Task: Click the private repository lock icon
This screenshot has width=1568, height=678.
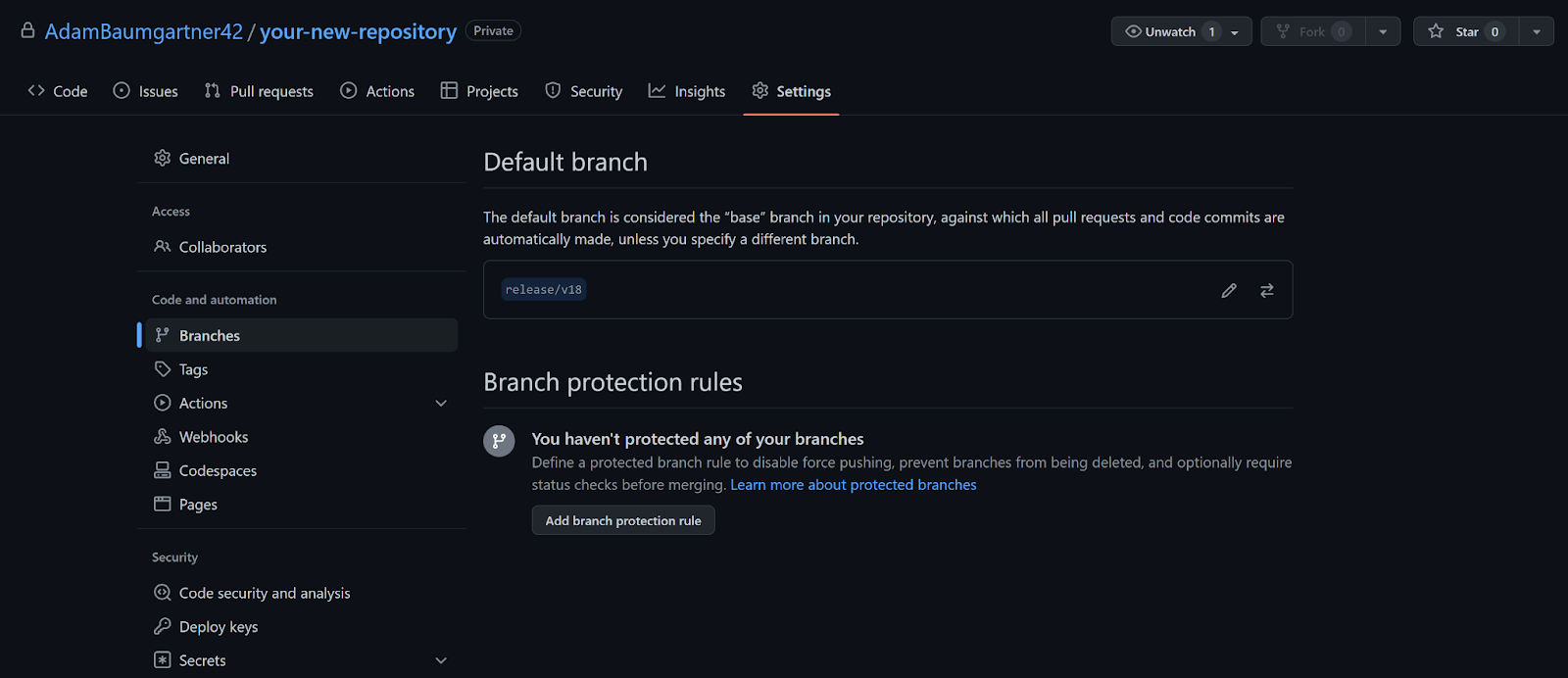Action: 28,30
